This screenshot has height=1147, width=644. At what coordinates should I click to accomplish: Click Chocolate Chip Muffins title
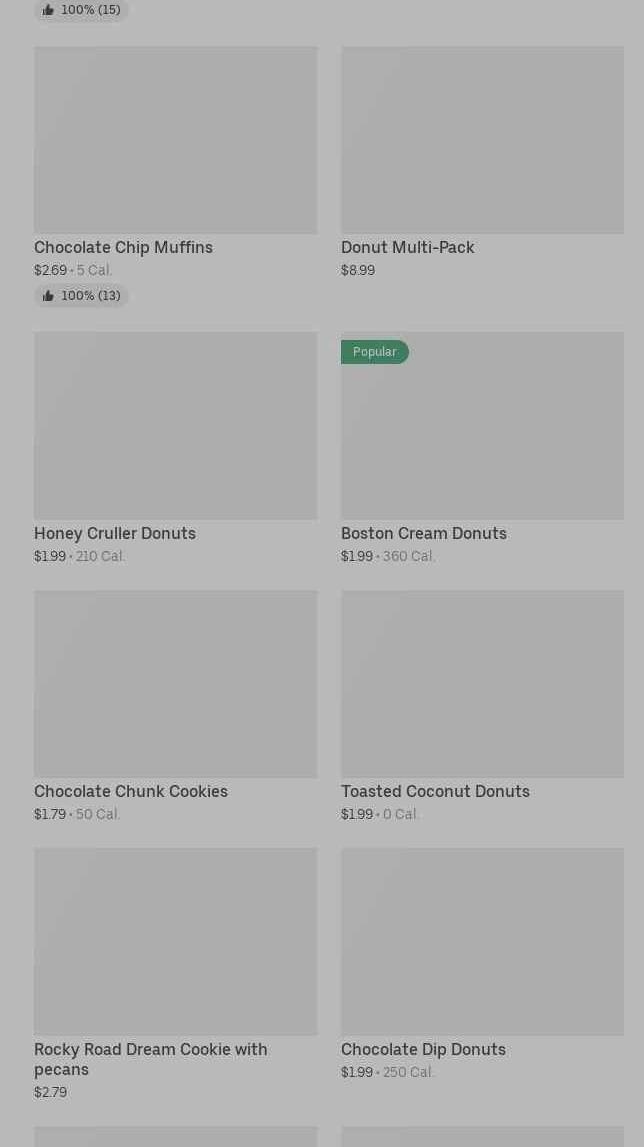coord(123,247)
